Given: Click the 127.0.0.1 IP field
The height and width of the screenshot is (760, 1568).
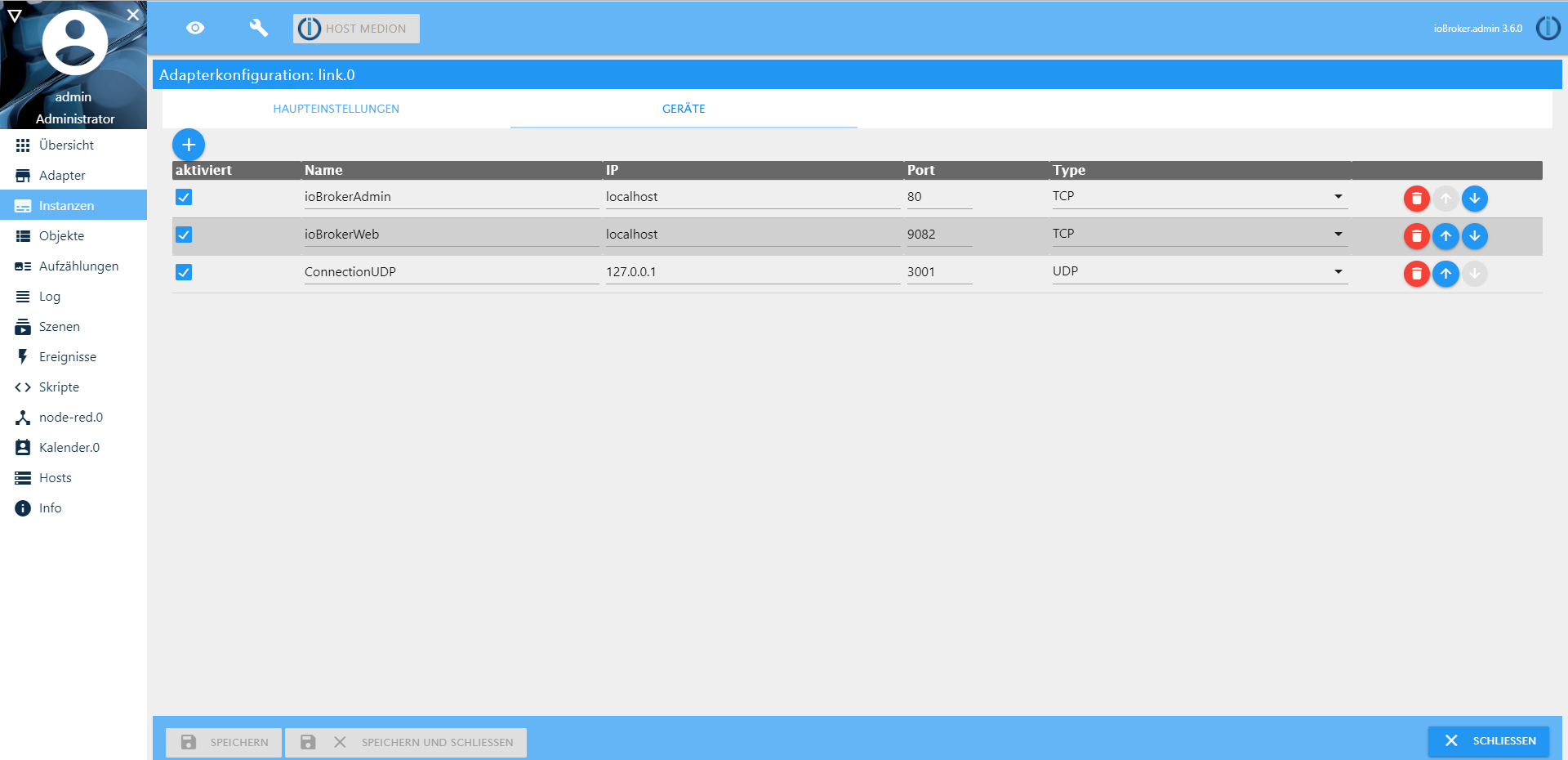Looking at the screenshot, I should point(753,272).
